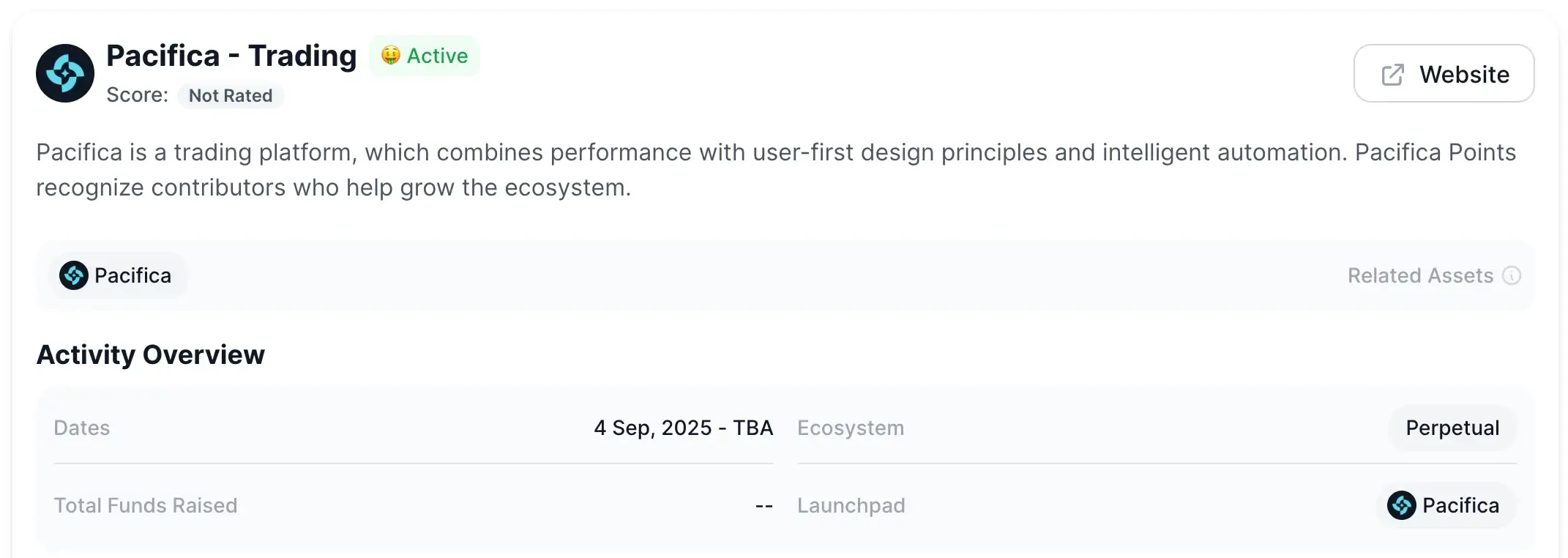1568x558 pixels.
Task: Click the Pacifica name in the related asset chip
Action: [132, 276]
